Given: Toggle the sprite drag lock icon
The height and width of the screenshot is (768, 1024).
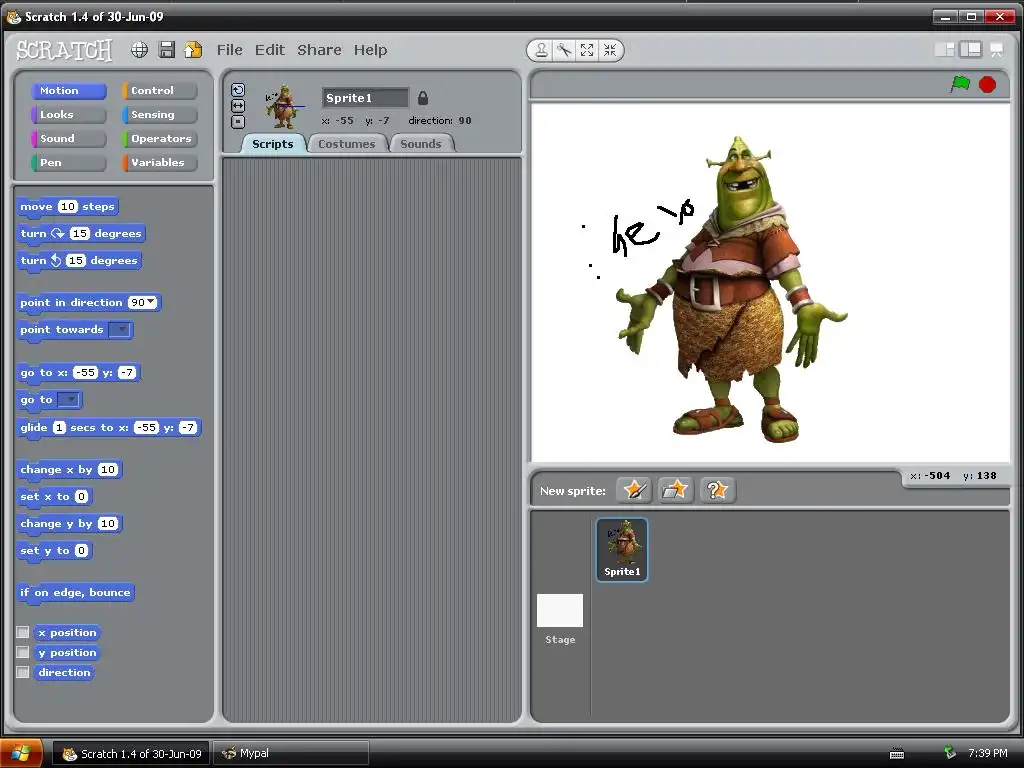Looking at the screenshot, I should pos(423,98).
